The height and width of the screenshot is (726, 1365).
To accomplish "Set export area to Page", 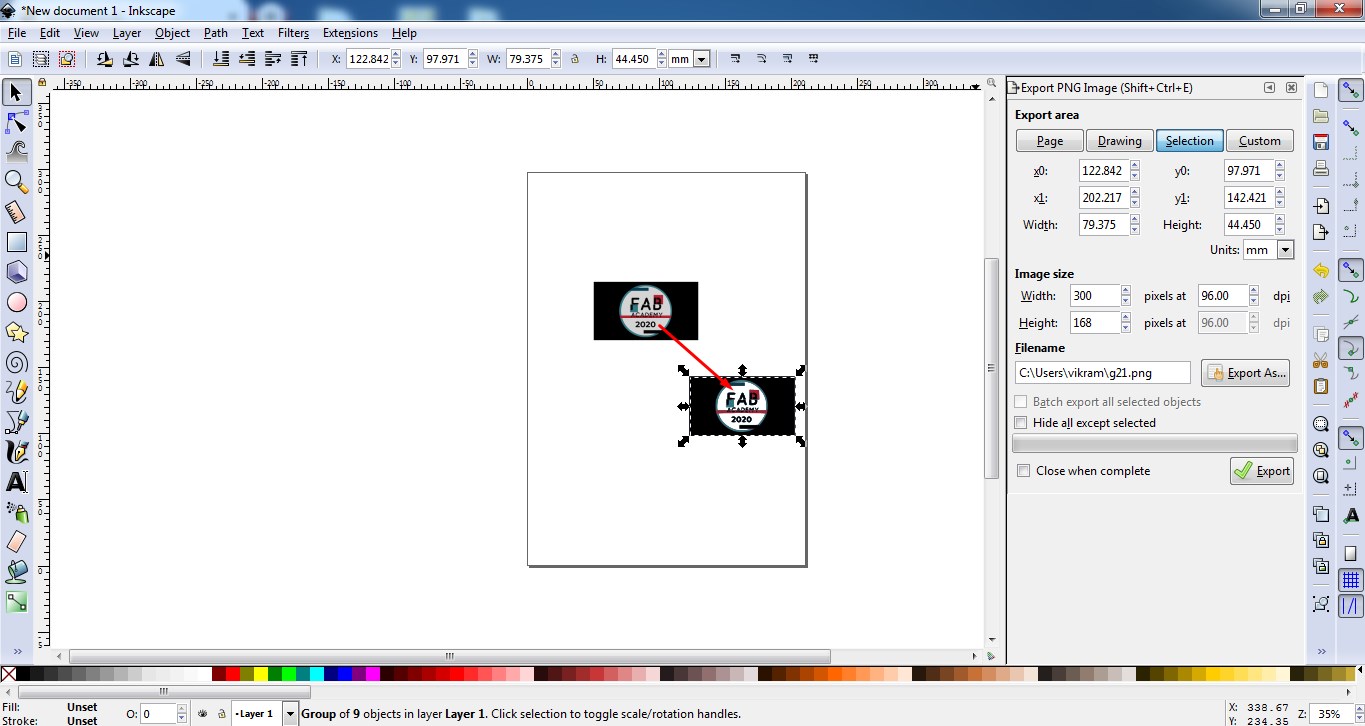I will click(1050, 141).
